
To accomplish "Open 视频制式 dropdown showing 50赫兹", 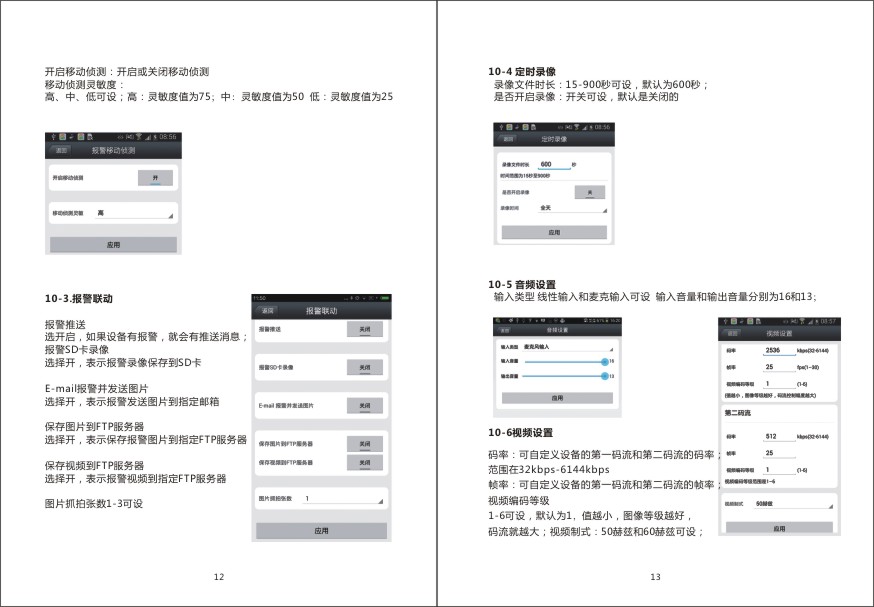I will [794, 503].
